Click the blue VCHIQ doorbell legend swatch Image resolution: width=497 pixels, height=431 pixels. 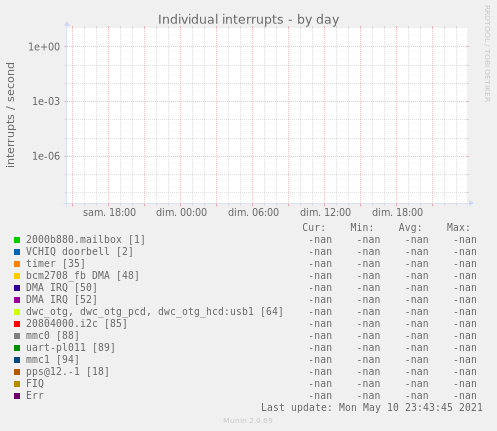pos(17,252)
